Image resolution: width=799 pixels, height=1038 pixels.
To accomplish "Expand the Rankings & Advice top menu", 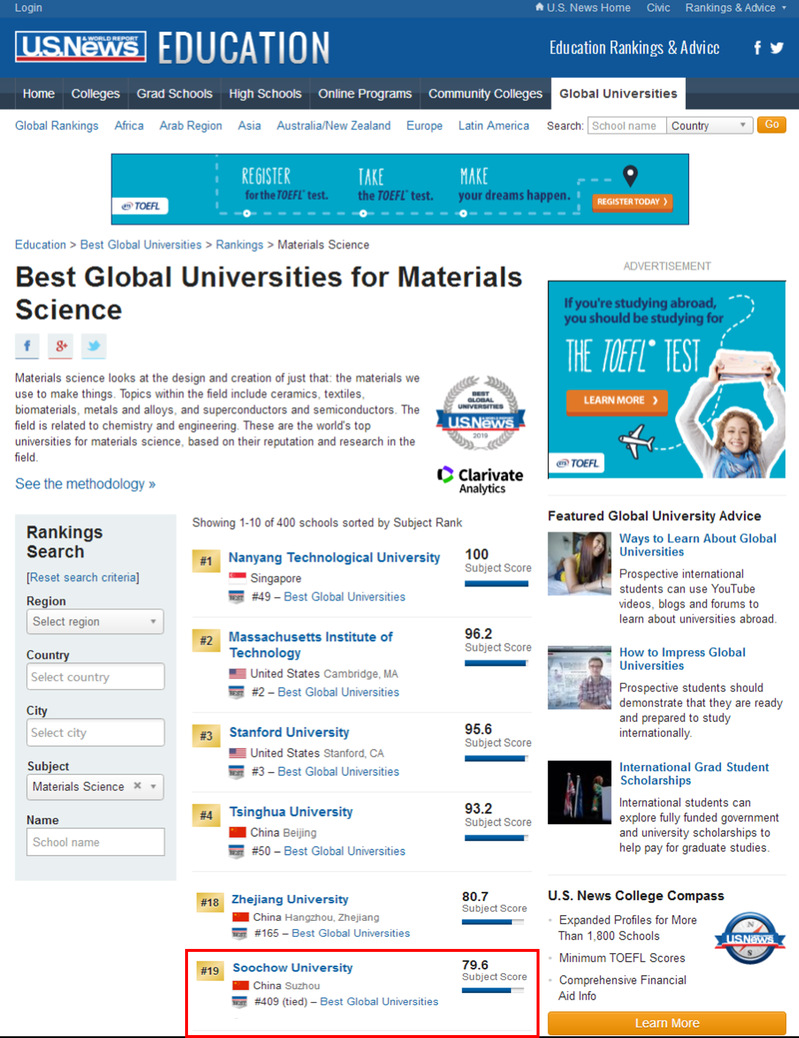I will 735,8.
